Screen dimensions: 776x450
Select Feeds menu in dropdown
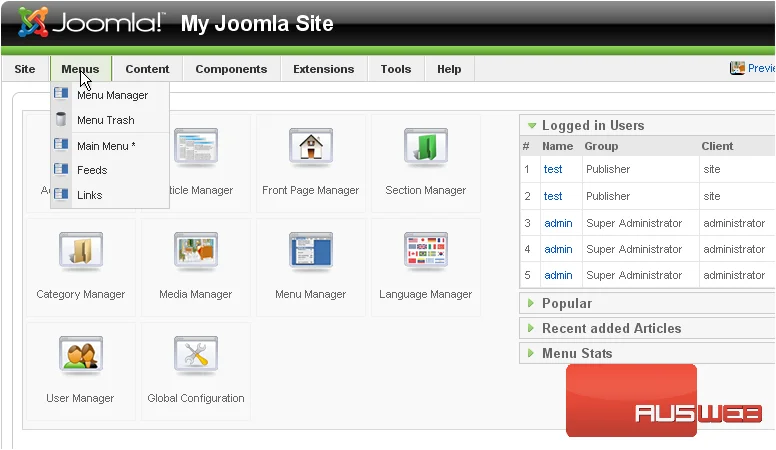point(92,170)
